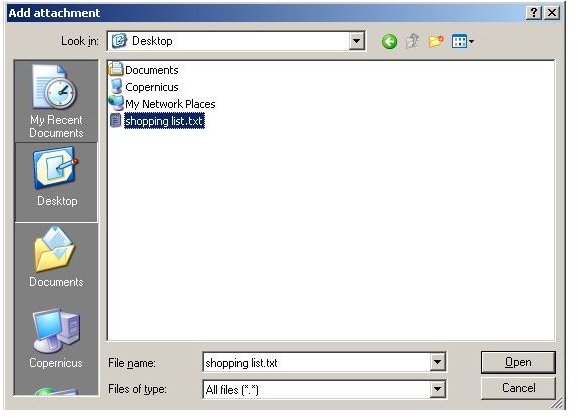Expand the File name dropdown arrow

tap(437, 362)
